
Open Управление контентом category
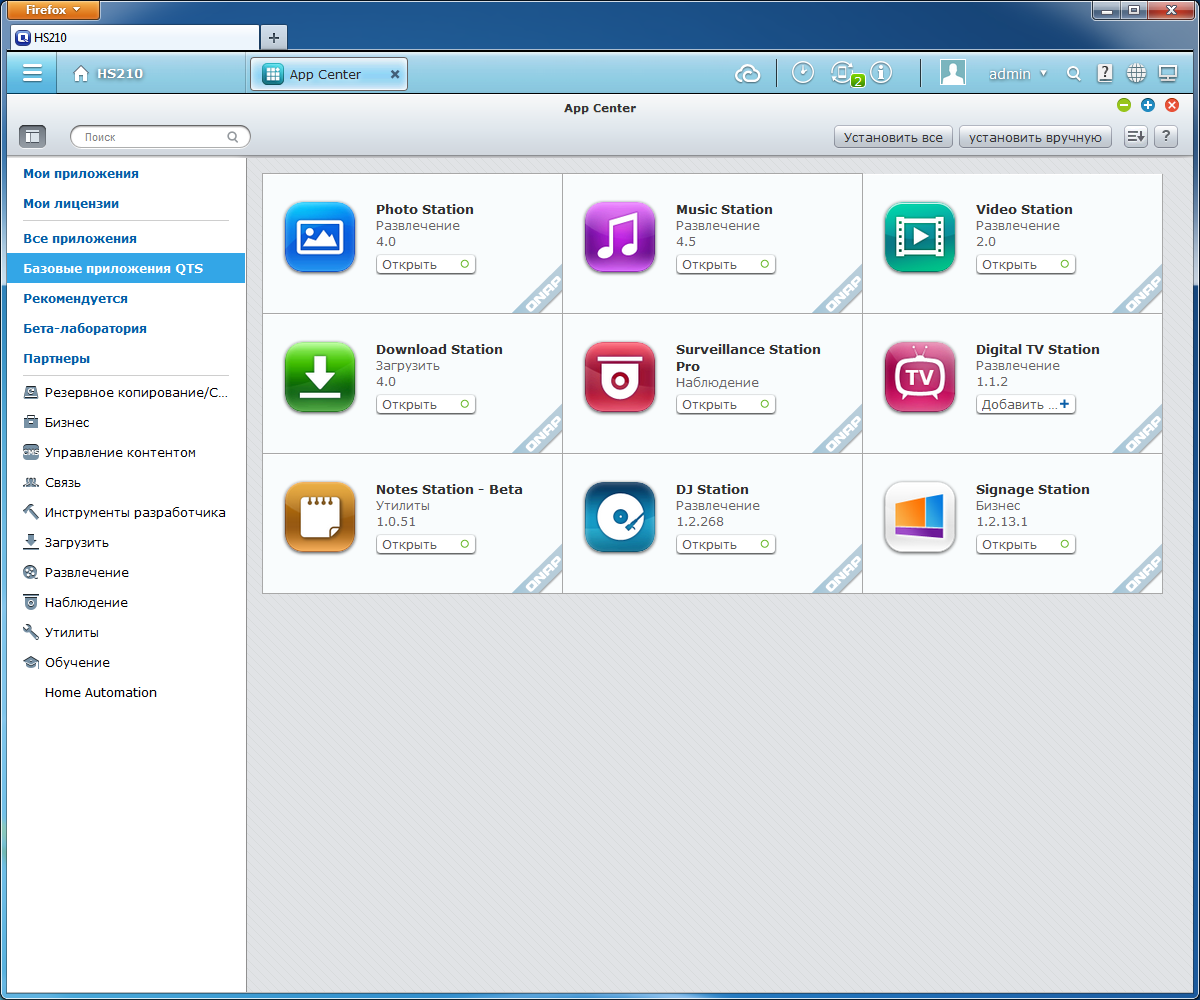[109, 453]
